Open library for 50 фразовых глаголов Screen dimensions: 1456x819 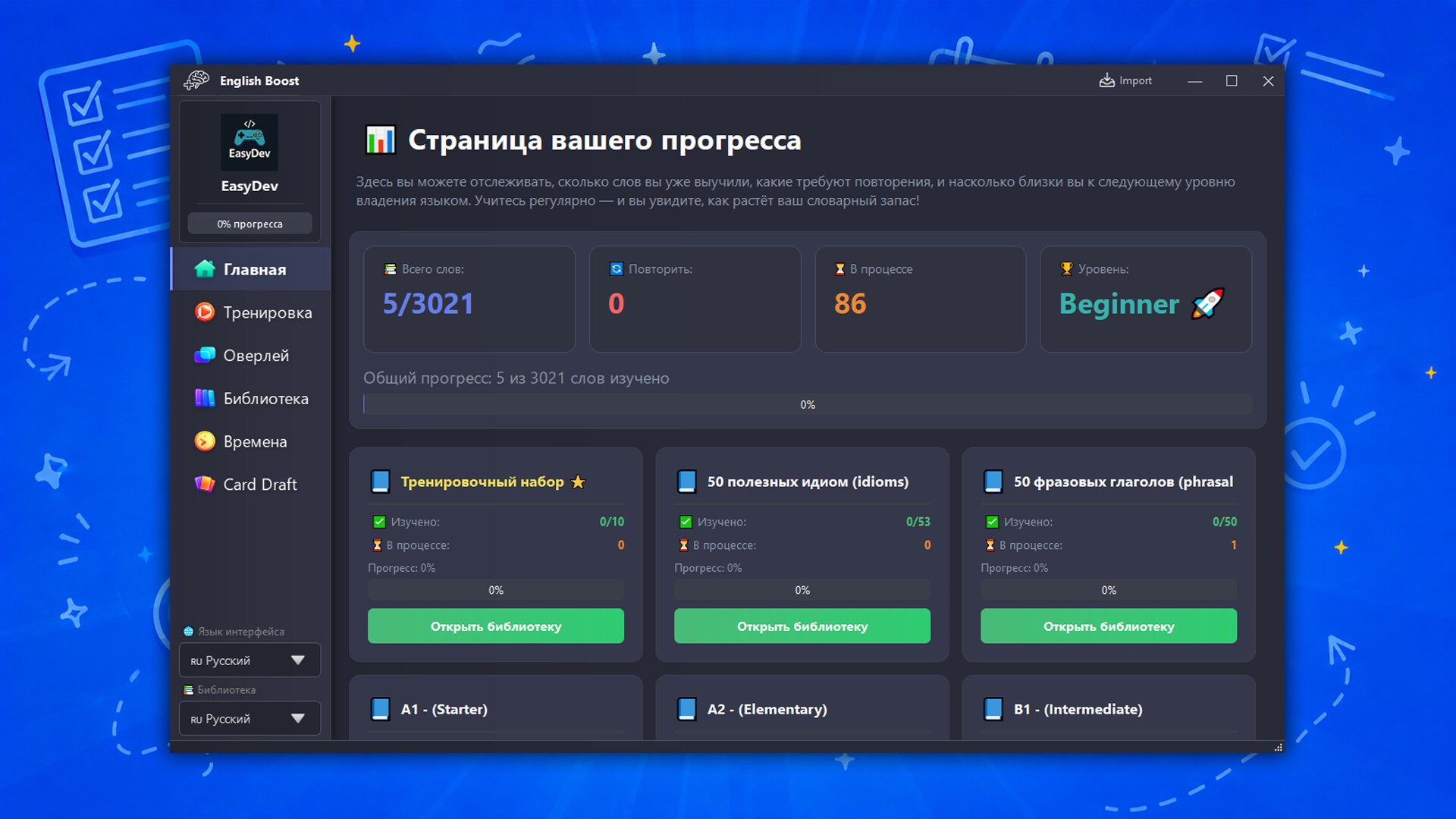1109,626
